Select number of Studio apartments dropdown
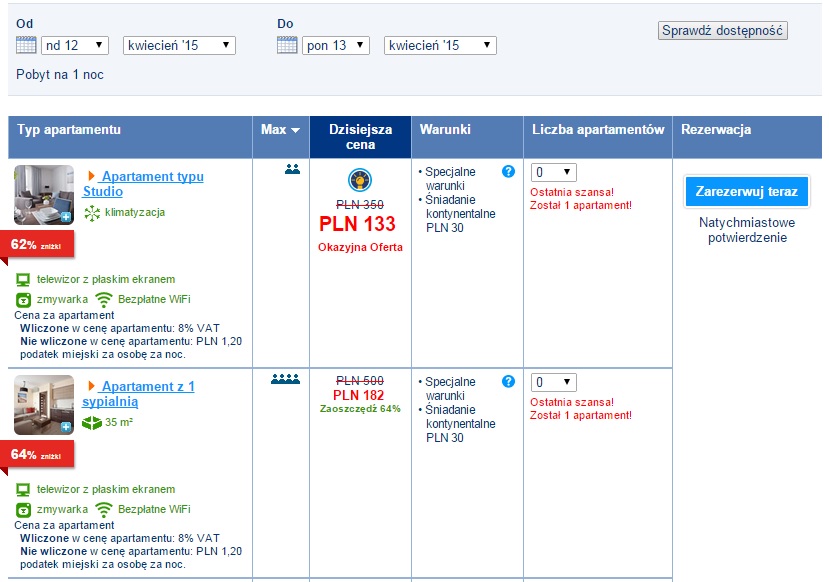829x582 pixels. coord(554,172)
